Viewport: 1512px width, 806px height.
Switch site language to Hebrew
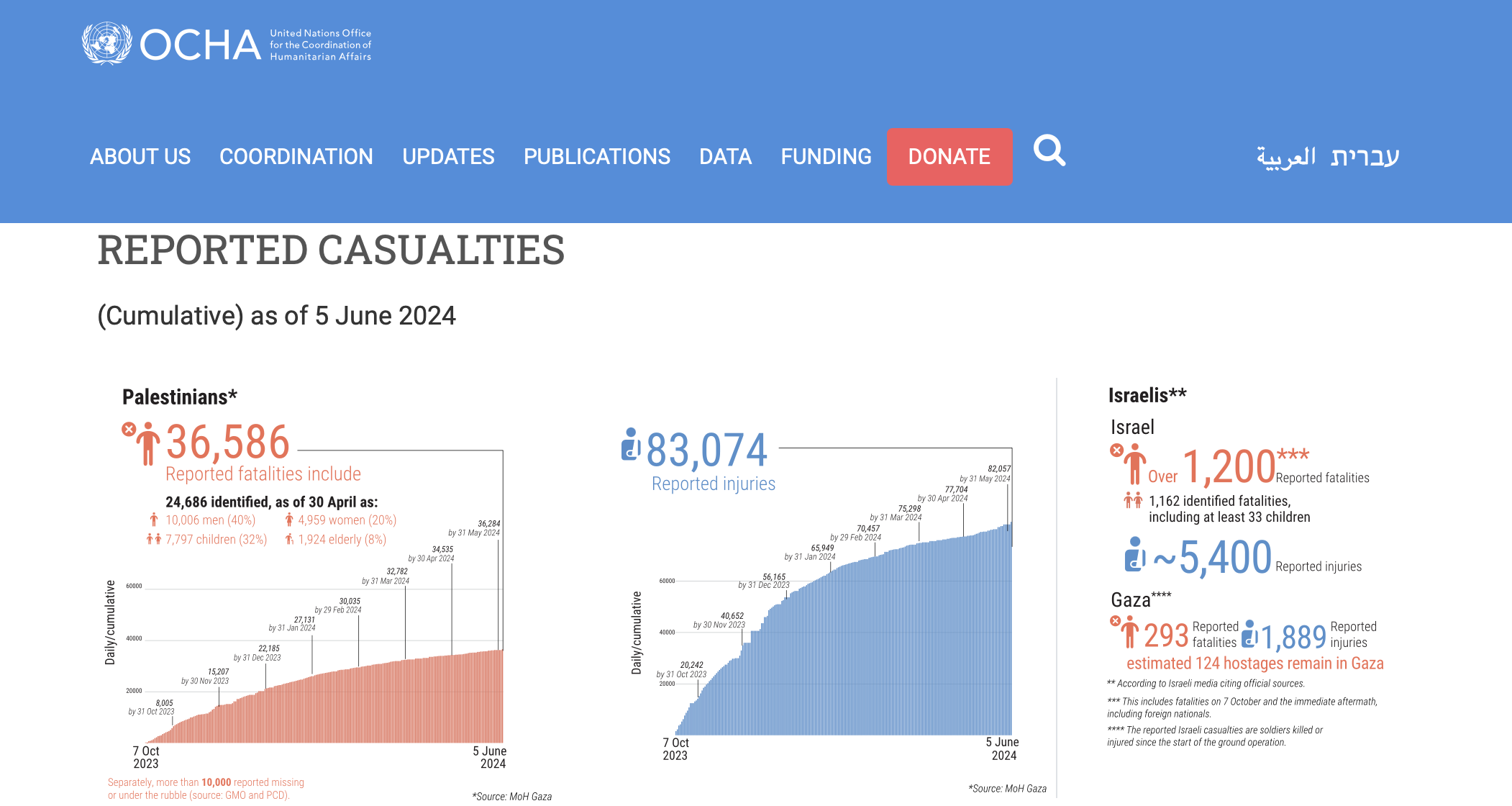coord(1365,157)
